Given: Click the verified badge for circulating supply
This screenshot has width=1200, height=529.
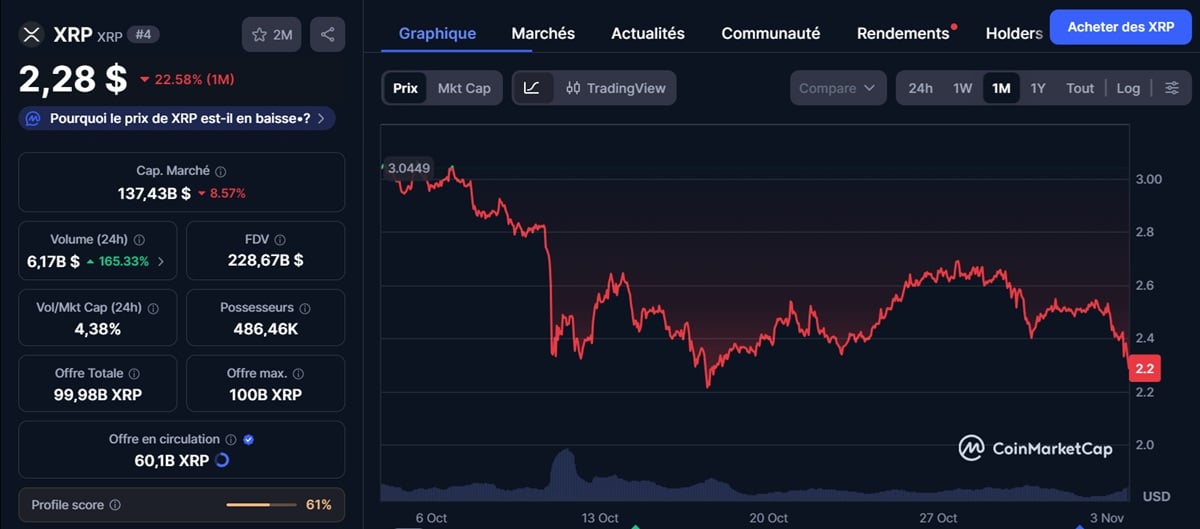Looking at the screenshot, I should tap(248, 440).
